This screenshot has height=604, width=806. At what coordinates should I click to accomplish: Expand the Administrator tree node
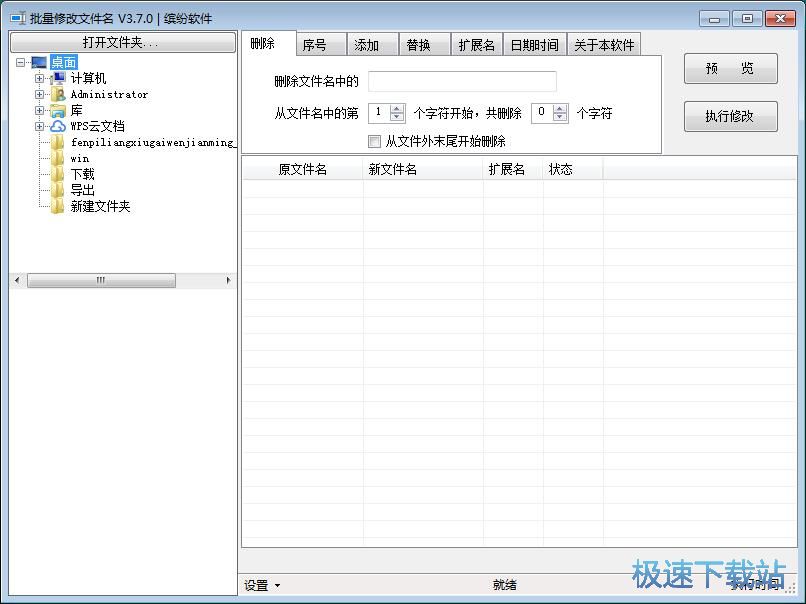click(x=40, y=95)
